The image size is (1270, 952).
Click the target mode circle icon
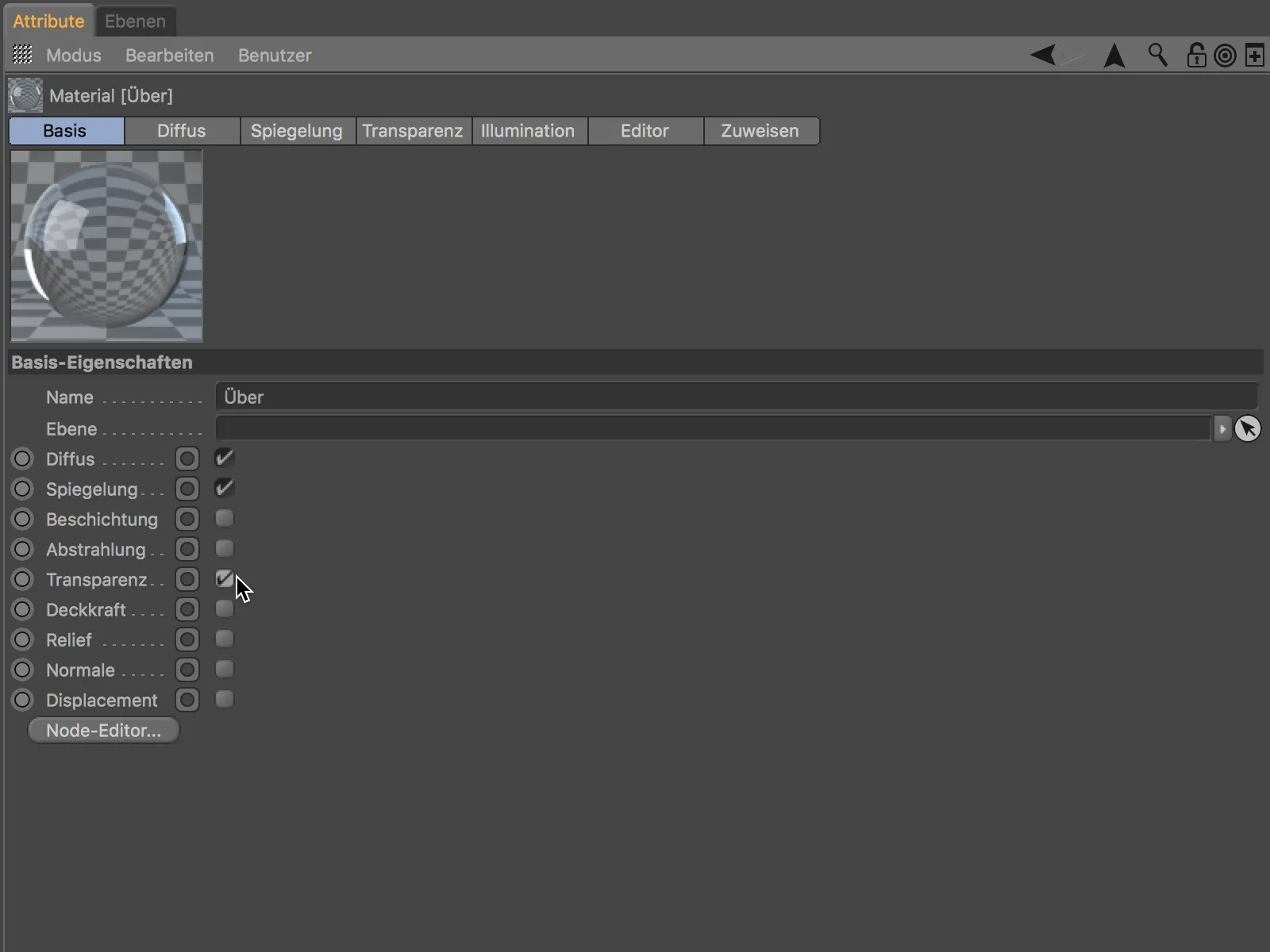(x=1226, y=56)
